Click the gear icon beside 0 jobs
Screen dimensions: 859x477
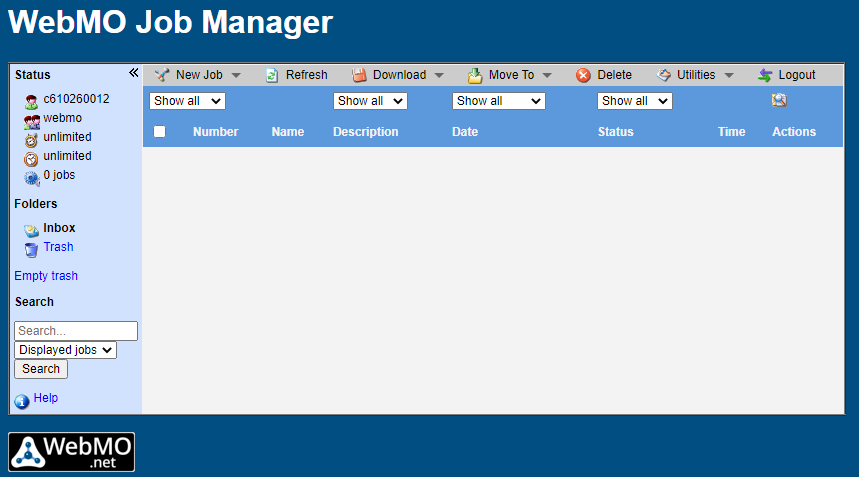coord(31,179)
